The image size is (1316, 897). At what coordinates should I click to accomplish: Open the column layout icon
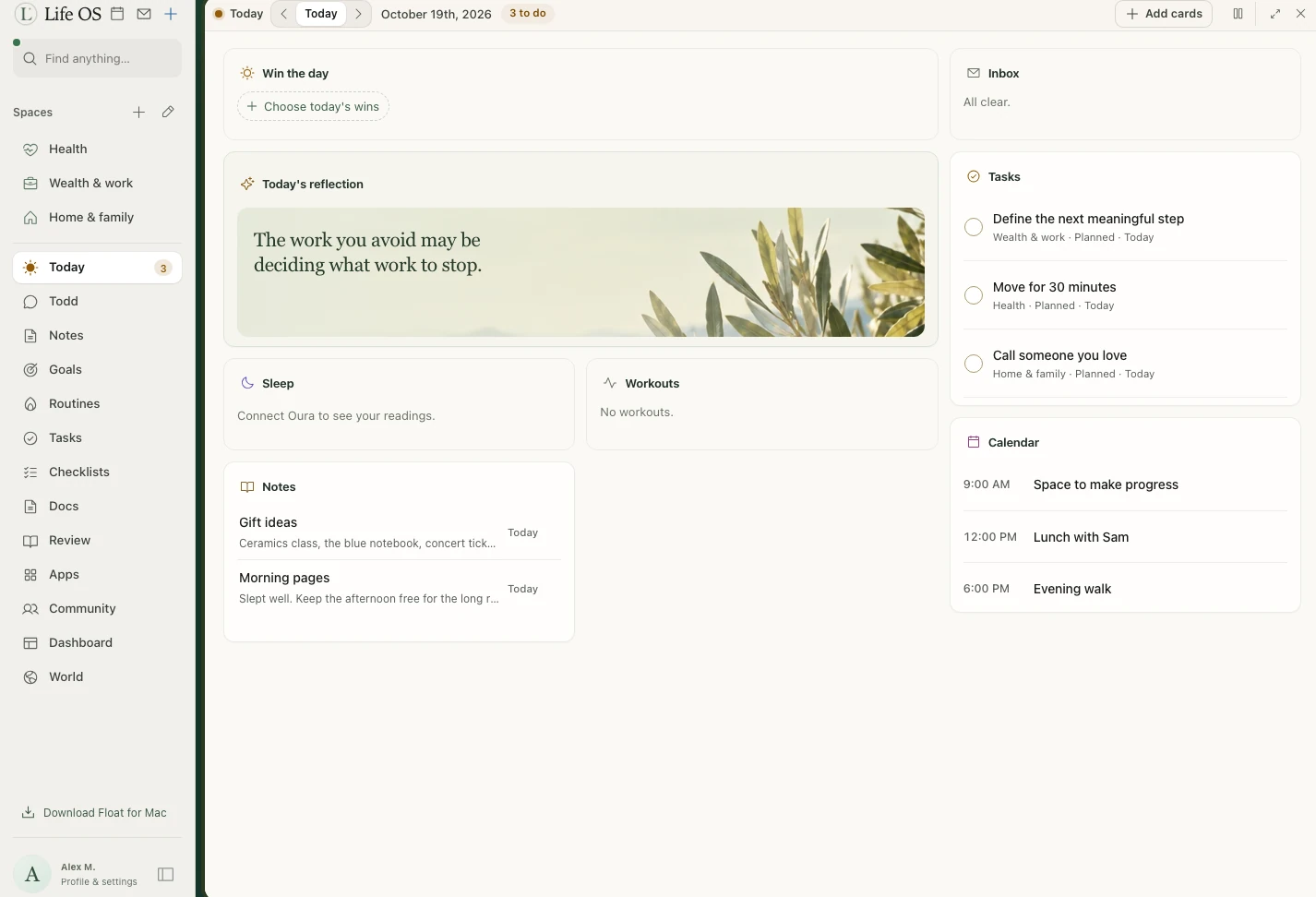1238,14
